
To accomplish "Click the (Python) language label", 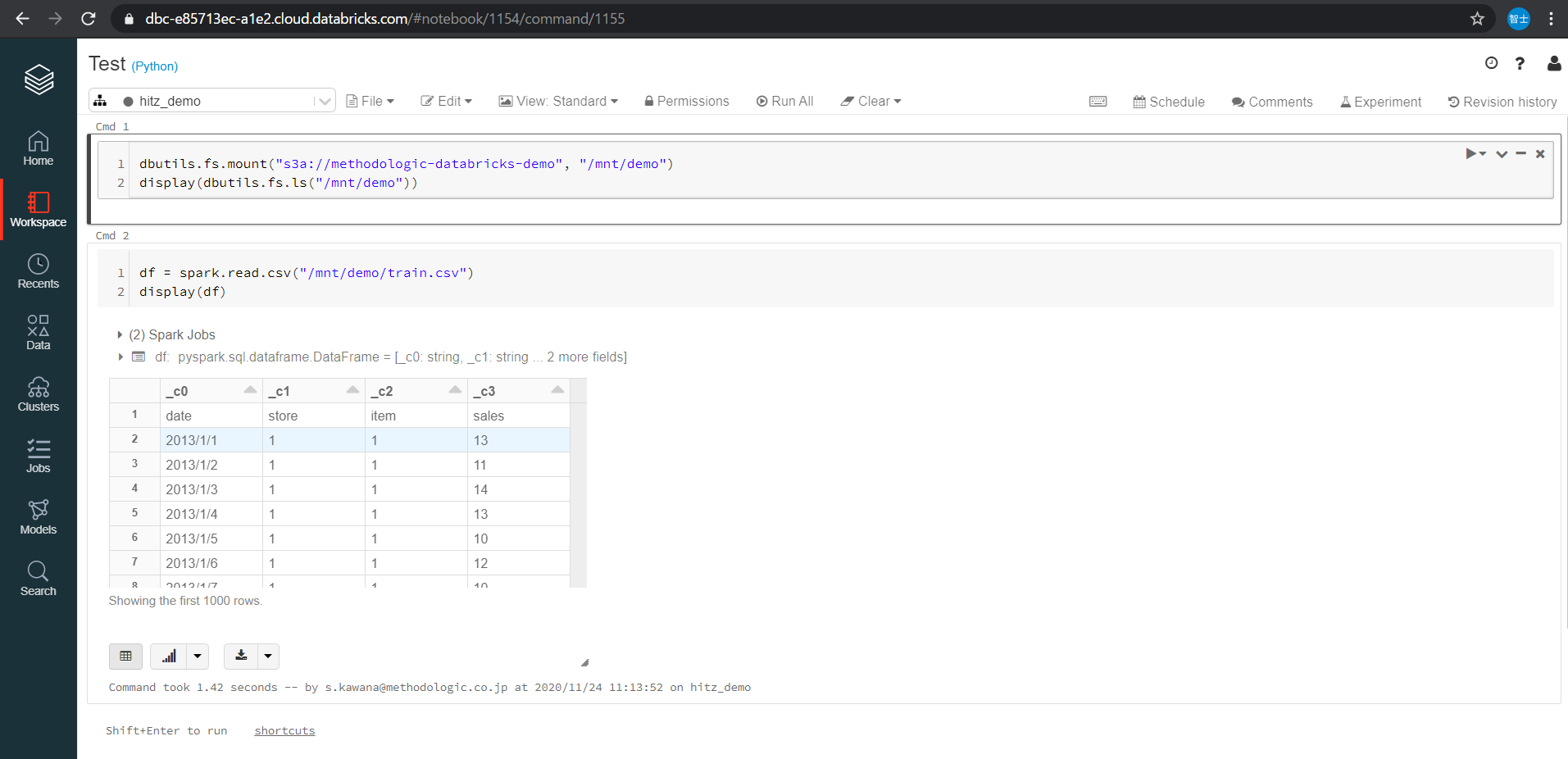I will (155, 66).
